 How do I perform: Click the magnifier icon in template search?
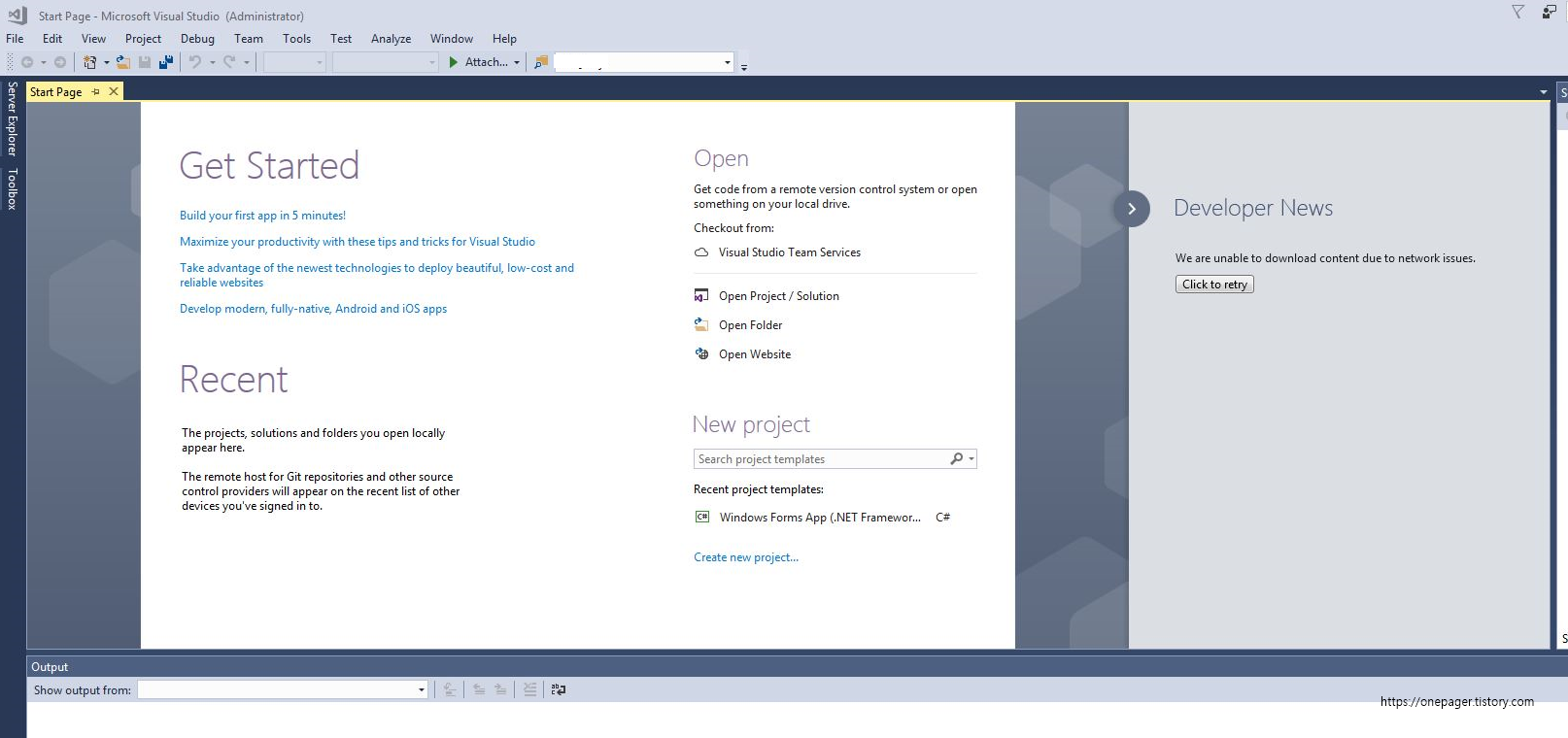[956, 459]
